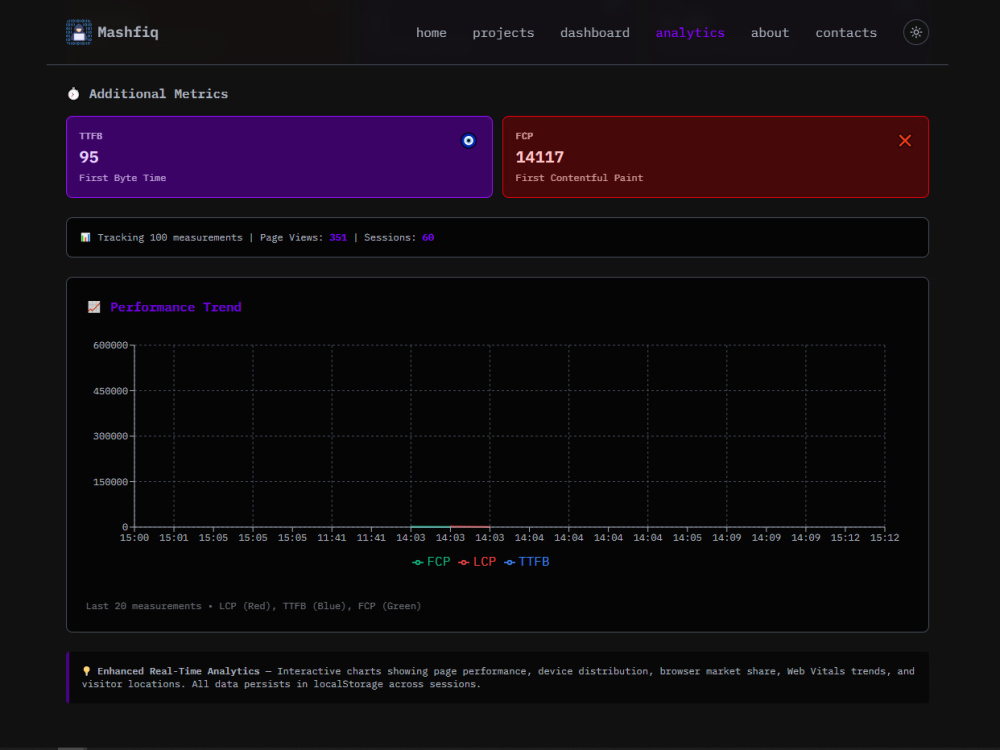The width and height of the screenshot is (1000, 750).
Task: Click the green FCP line segment on chart
Action: pyautogui.click(x=430, y=527)
